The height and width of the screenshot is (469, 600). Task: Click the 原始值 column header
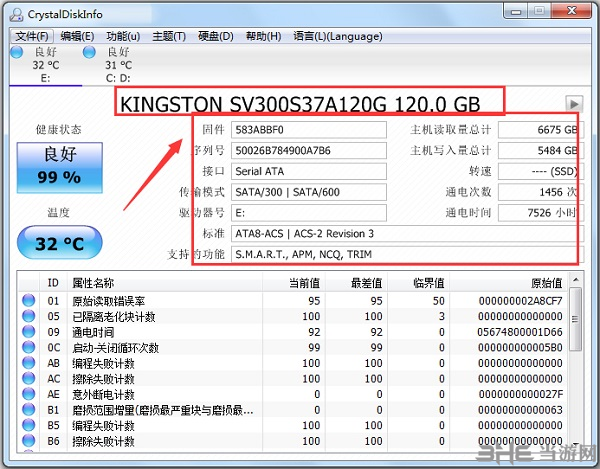click(x=509, y=283)
